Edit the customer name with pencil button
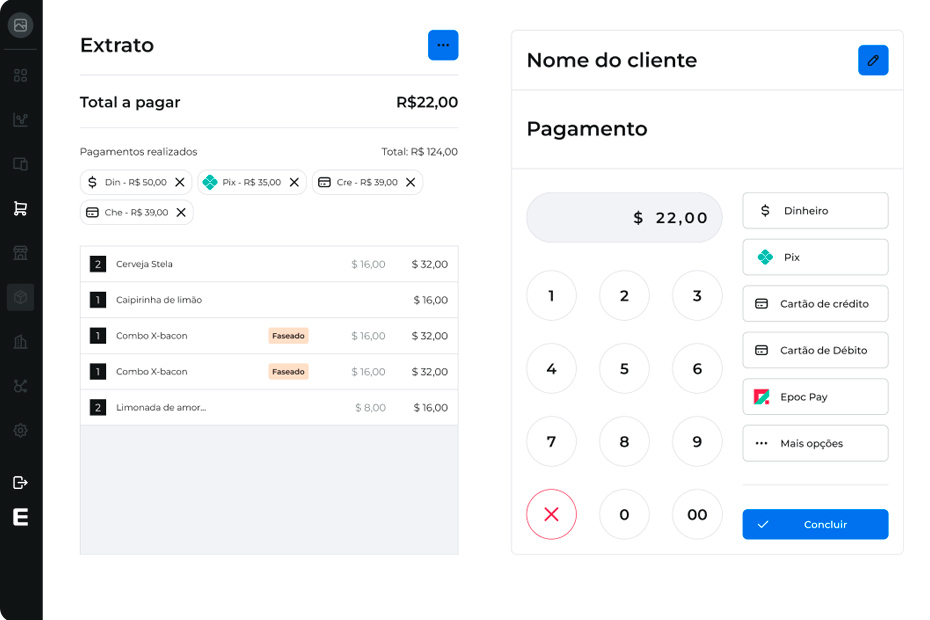Viewport: 930px width, 620px height. pos(873,60)
